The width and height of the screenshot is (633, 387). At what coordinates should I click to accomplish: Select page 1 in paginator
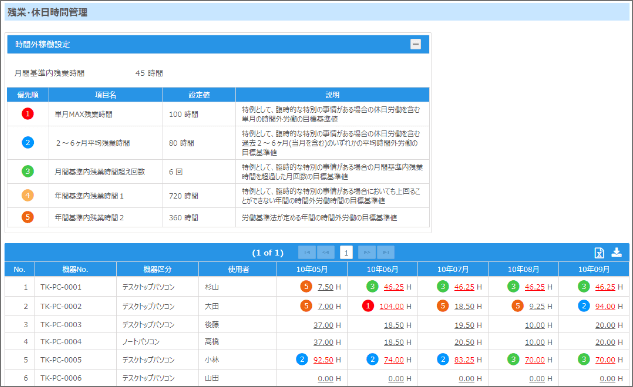346,253
